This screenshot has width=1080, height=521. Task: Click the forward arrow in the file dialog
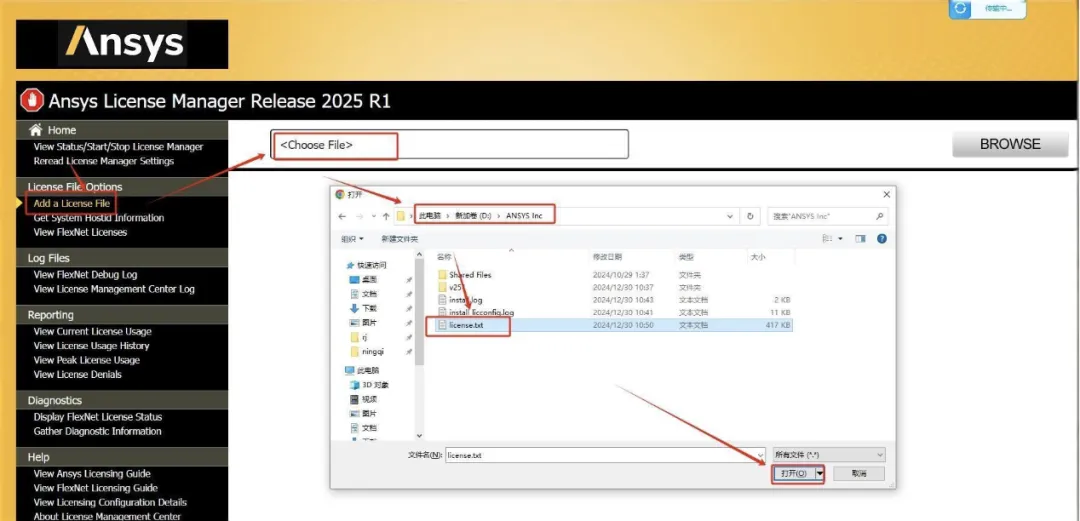[360, 216]
